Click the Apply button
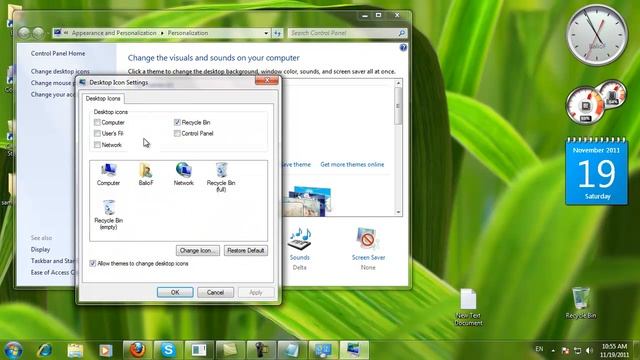The height and width of the screenshot is (360, 640). [256, 292]
